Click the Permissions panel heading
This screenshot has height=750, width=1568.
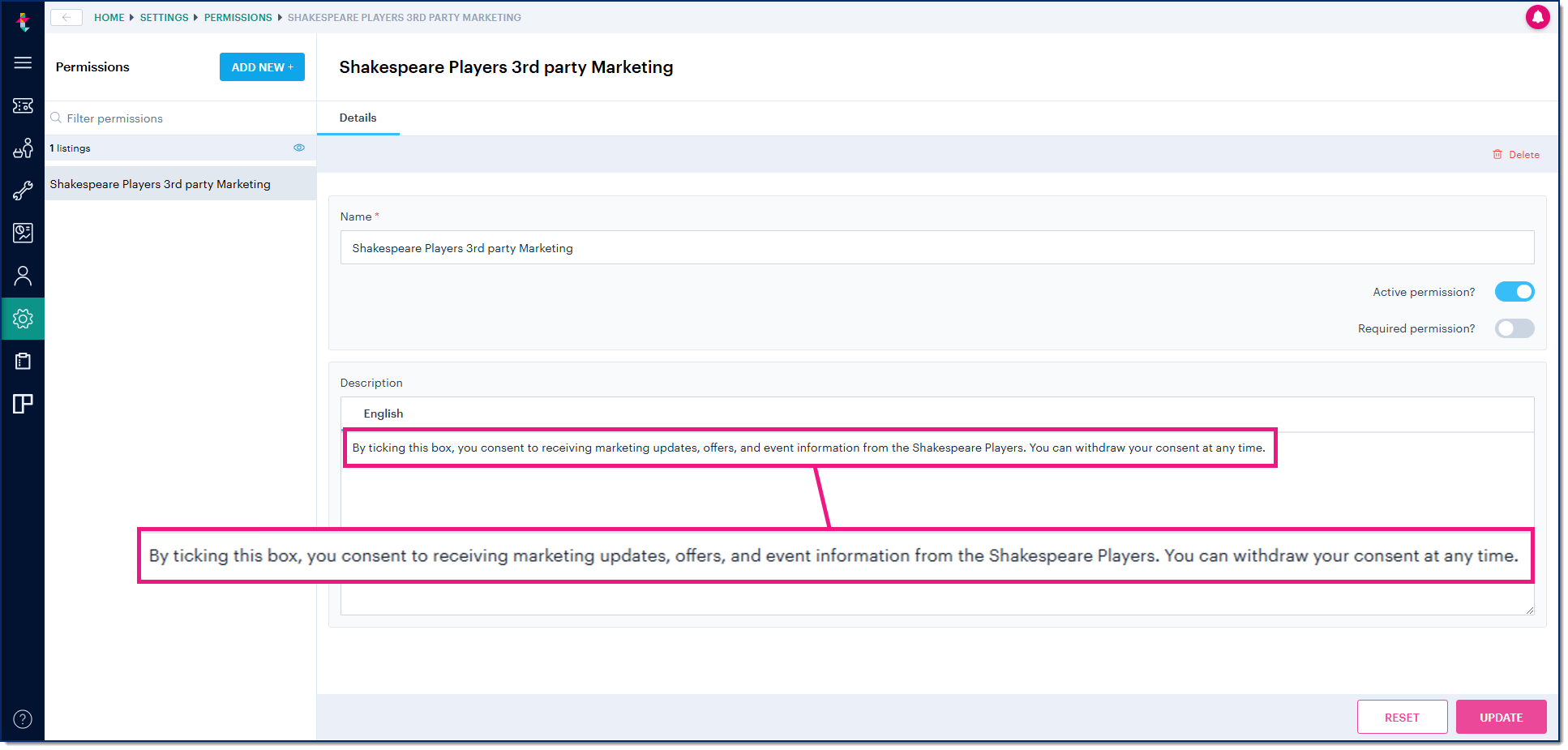[x=92, y=67]
